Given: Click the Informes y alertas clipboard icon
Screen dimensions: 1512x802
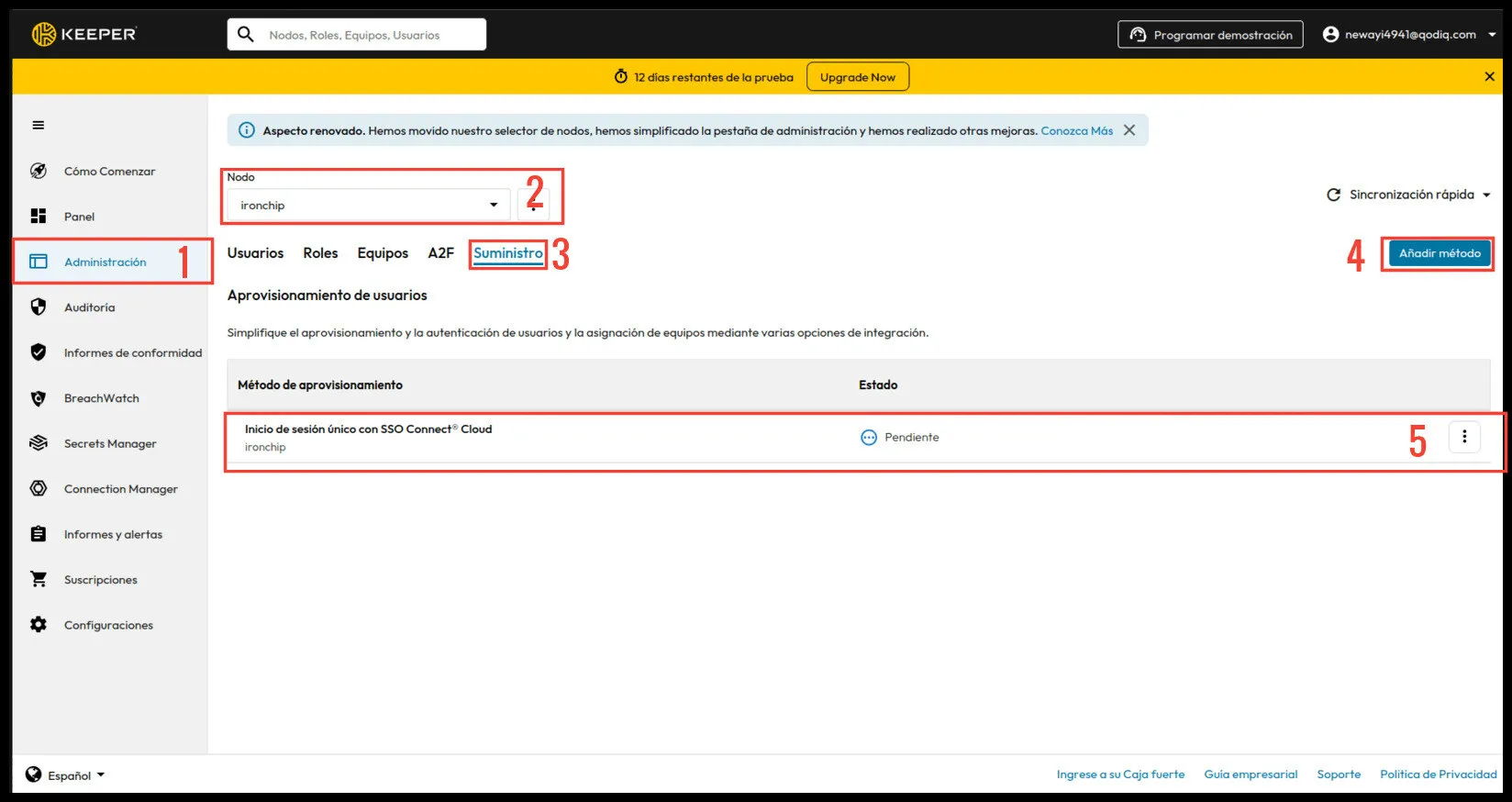Looking at the screenshot, I should pos(39,534).
